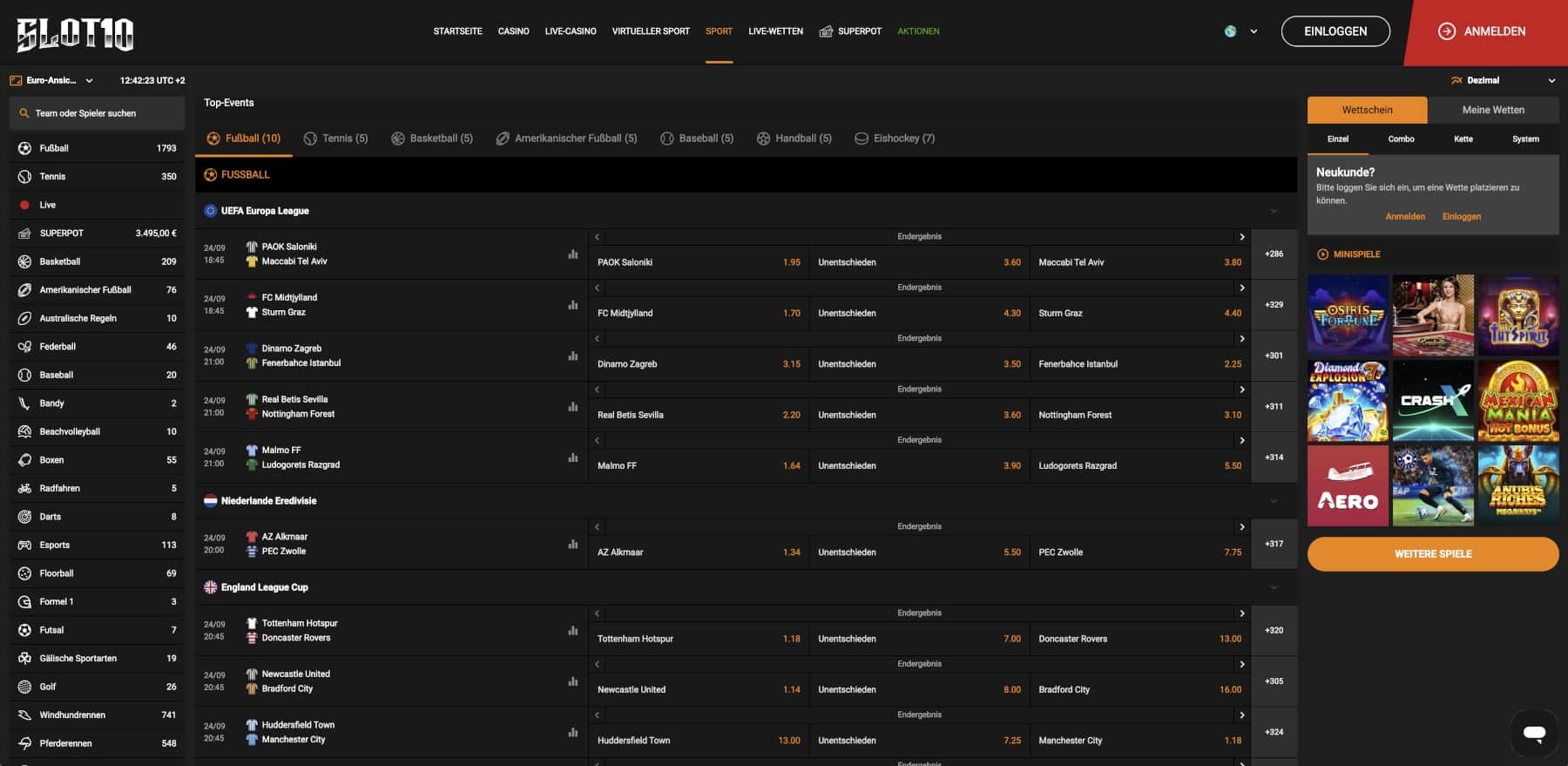
Task: Select Fußball in the sports sidebar
Action: tap(97, 148)
